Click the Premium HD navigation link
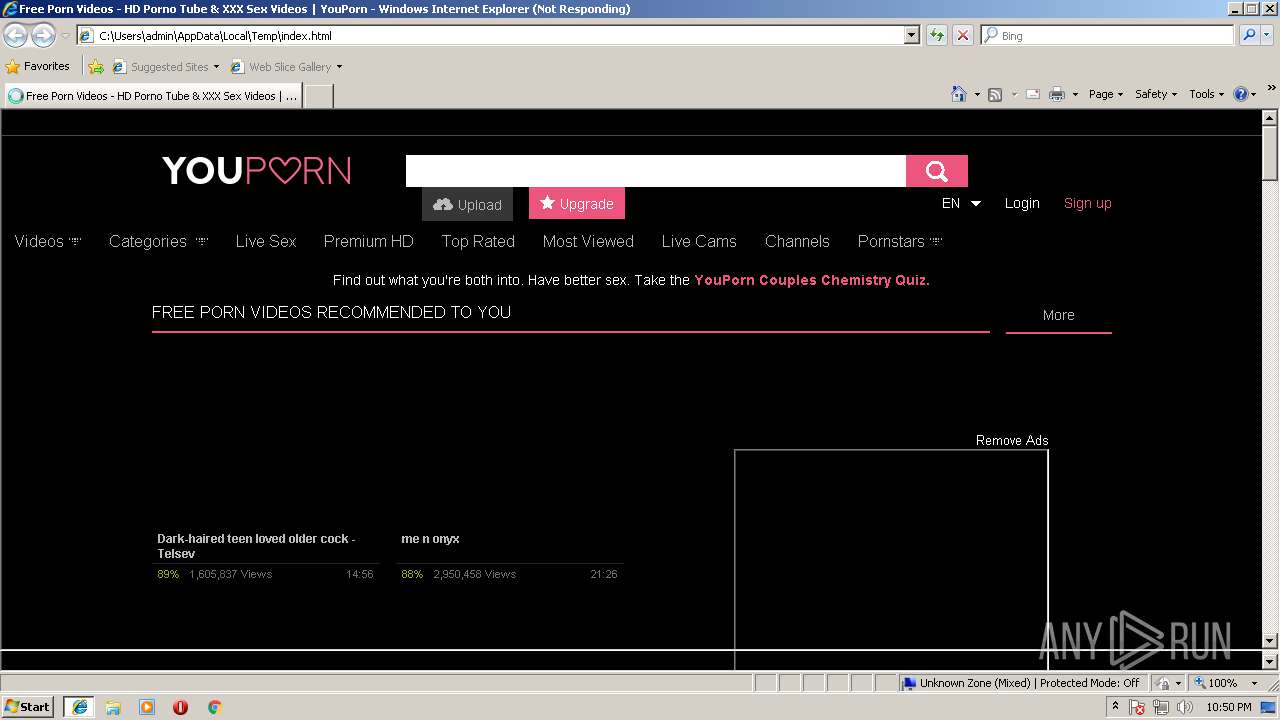The height and width of the screenshot is (720, 1280). point(368,241)
